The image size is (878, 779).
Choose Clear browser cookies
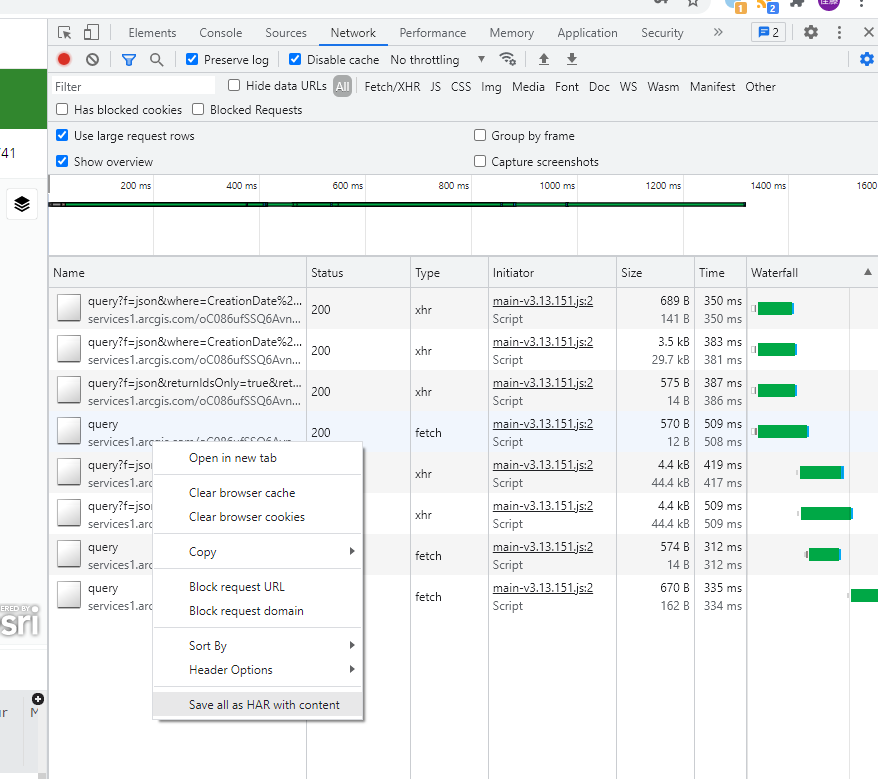(x=258, y=517)
